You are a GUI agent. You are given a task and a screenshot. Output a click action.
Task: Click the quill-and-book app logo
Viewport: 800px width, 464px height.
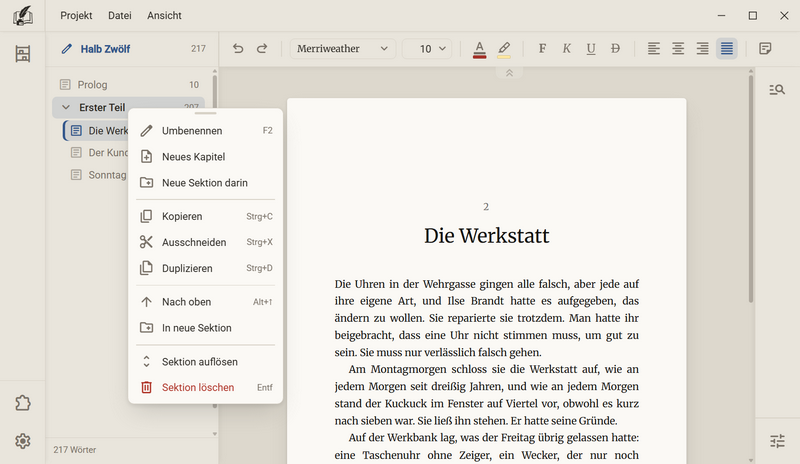pyautogui.click(x=22, y=16)
